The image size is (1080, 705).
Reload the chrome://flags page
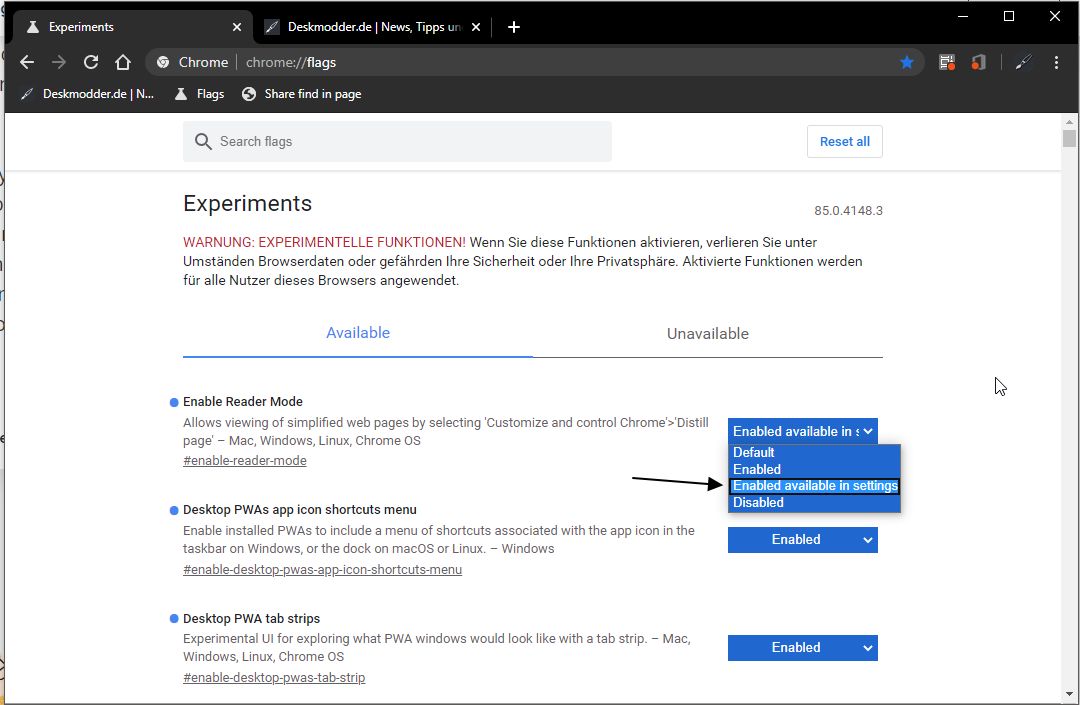(x=91, y=63)
